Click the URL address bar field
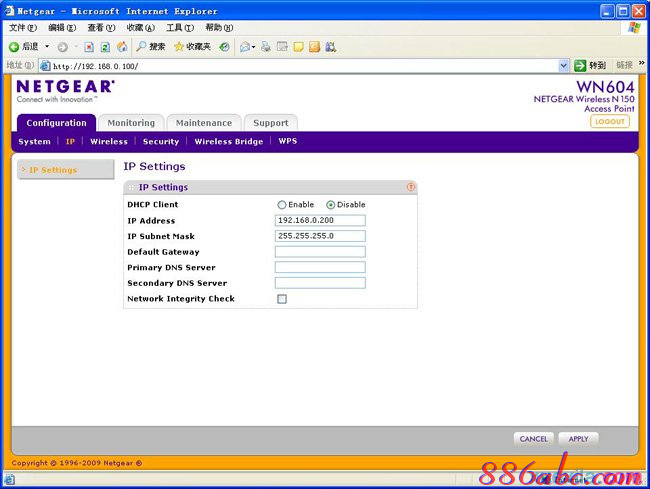 point(304,66)
